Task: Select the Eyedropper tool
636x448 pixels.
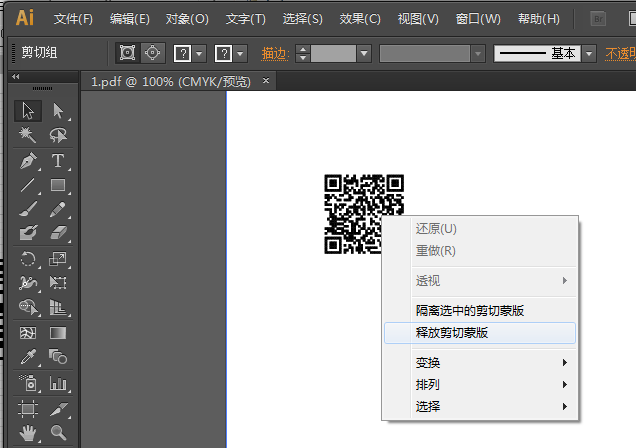Action: (28, 357)
